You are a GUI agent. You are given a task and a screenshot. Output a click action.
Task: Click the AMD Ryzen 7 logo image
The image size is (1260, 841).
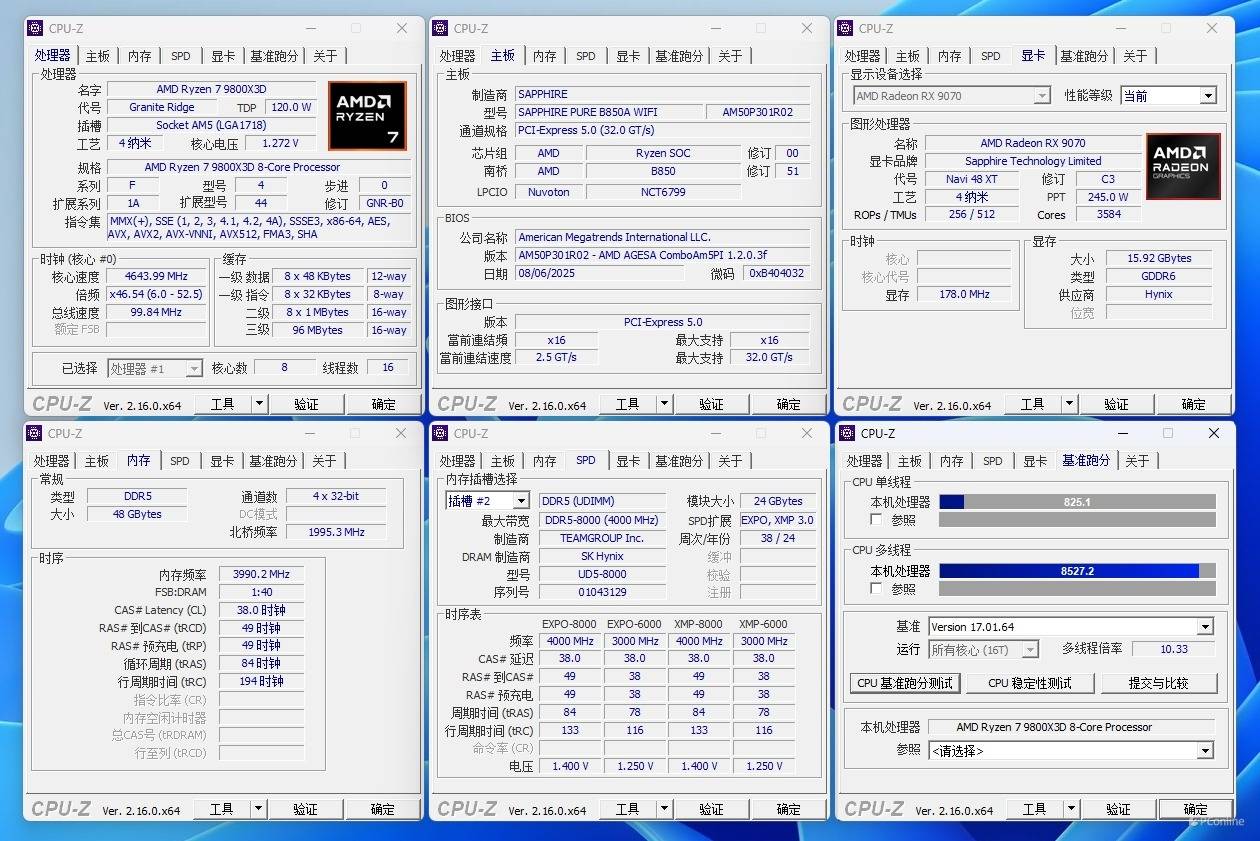pos(367,116)
